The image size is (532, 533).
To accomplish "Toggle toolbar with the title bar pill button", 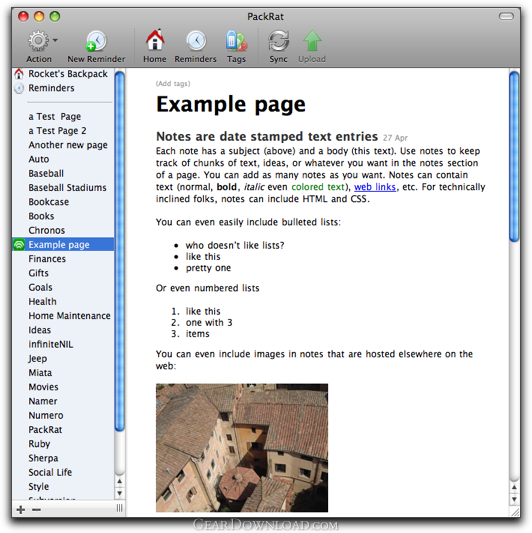I will click(x=506, y=16).
